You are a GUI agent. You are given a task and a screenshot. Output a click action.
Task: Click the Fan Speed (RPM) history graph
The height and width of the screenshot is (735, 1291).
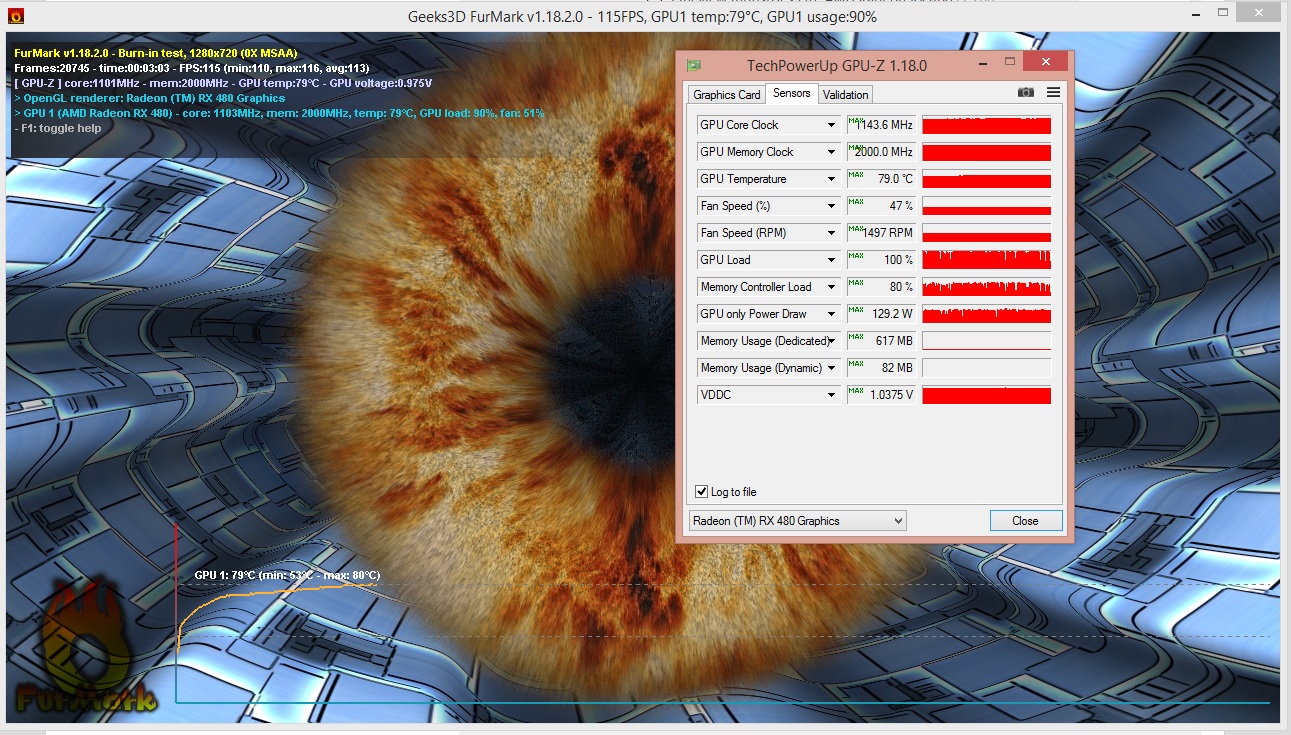[986, 233]
